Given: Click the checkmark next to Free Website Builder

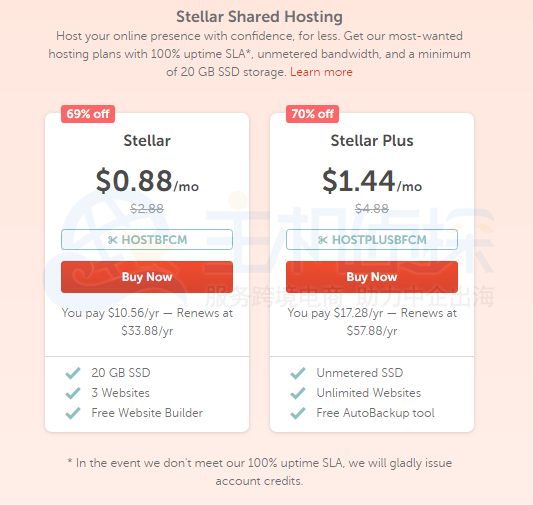Looking at the screenshot, I should click(x=73, y=413).
